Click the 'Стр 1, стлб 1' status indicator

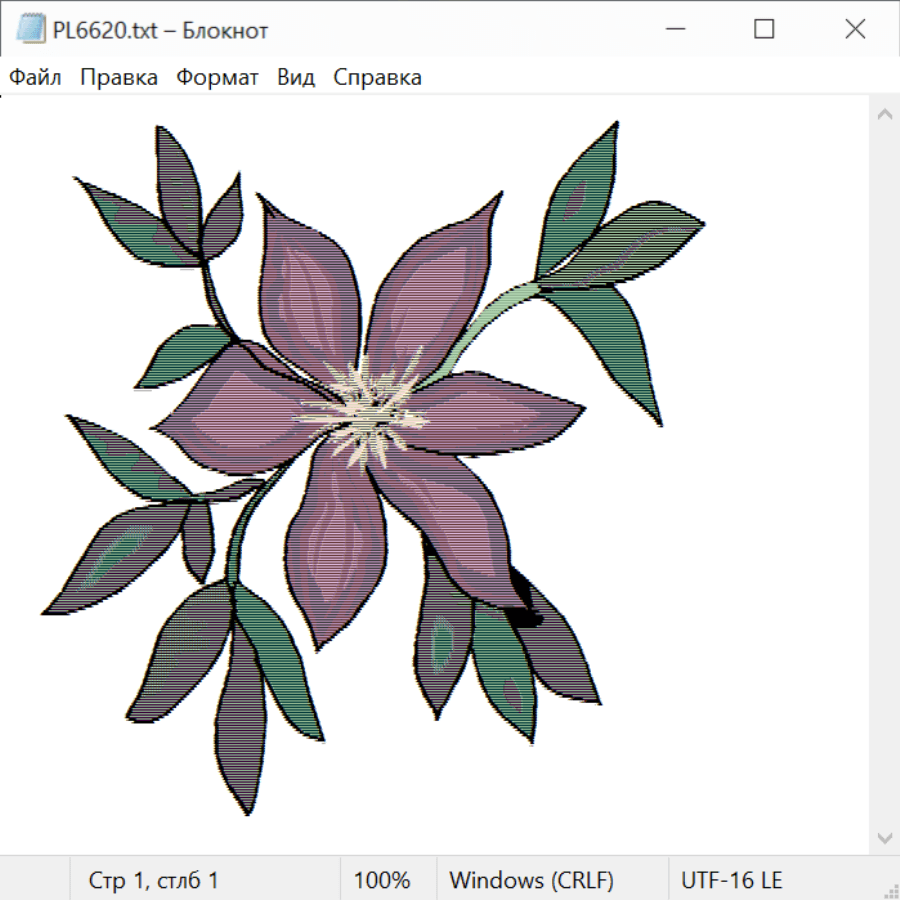coord(154,881)
